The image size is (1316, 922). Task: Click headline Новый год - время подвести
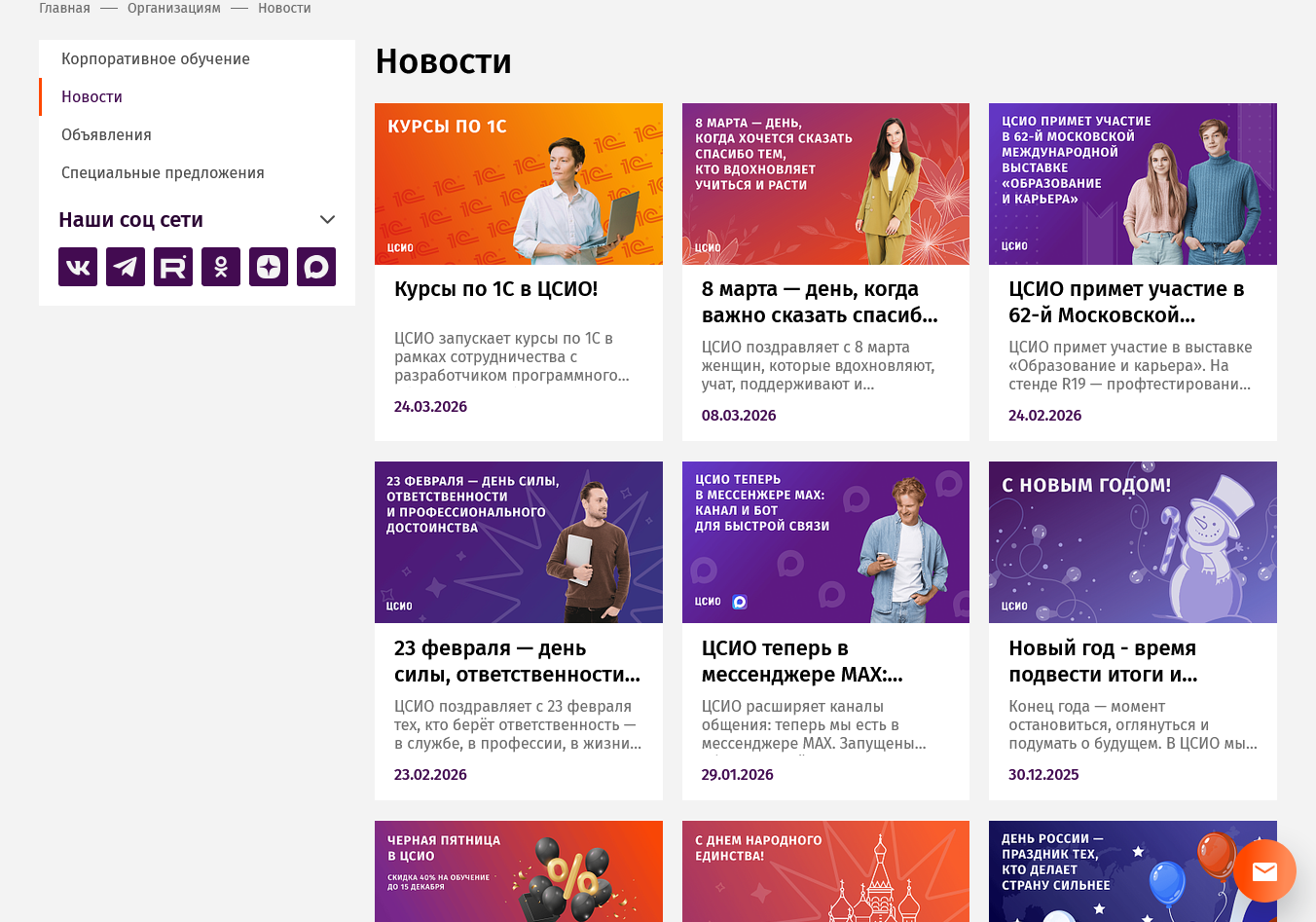click(x=1103, y=661)
